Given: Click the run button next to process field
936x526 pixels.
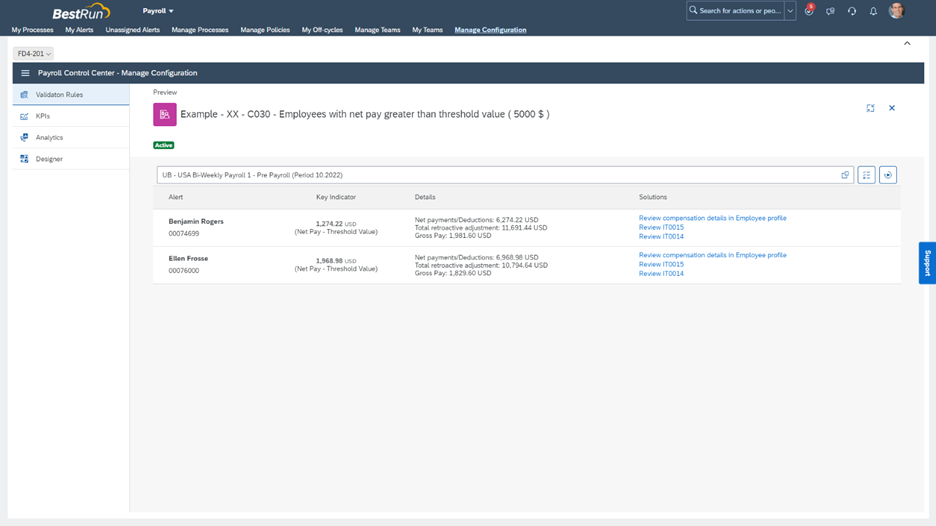Looking at the screenshot, I should [x=887, y=175].
